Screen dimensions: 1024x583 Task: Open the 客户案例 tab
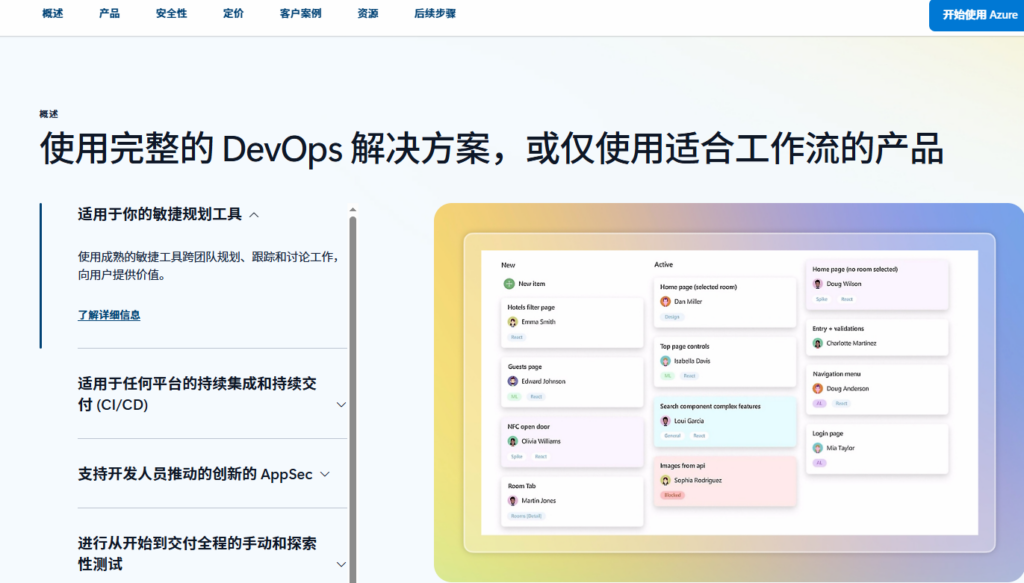[x=300, y=13]
